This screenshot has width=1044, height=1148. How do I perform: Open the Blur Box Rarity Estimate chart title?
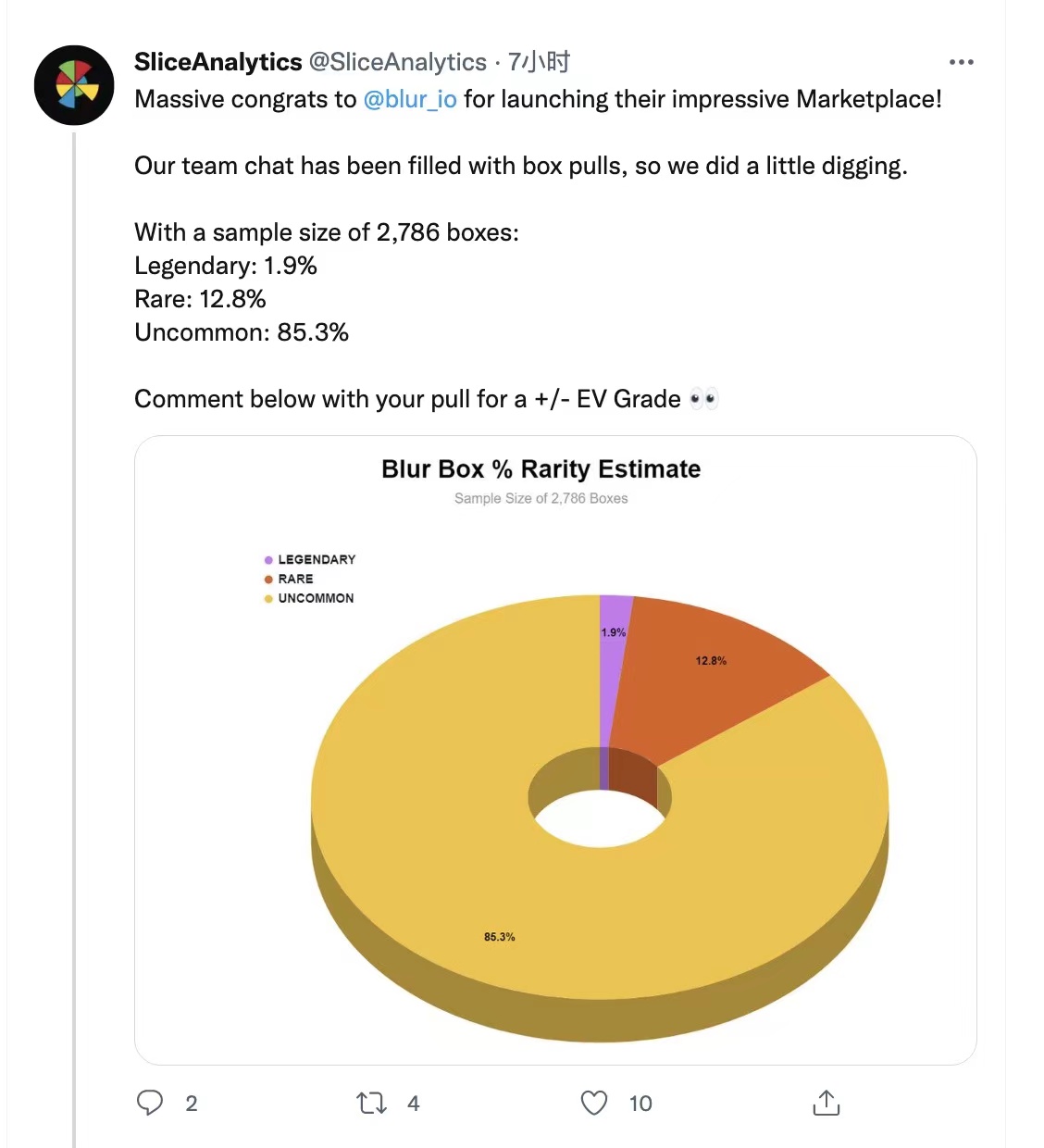[541, 469]
